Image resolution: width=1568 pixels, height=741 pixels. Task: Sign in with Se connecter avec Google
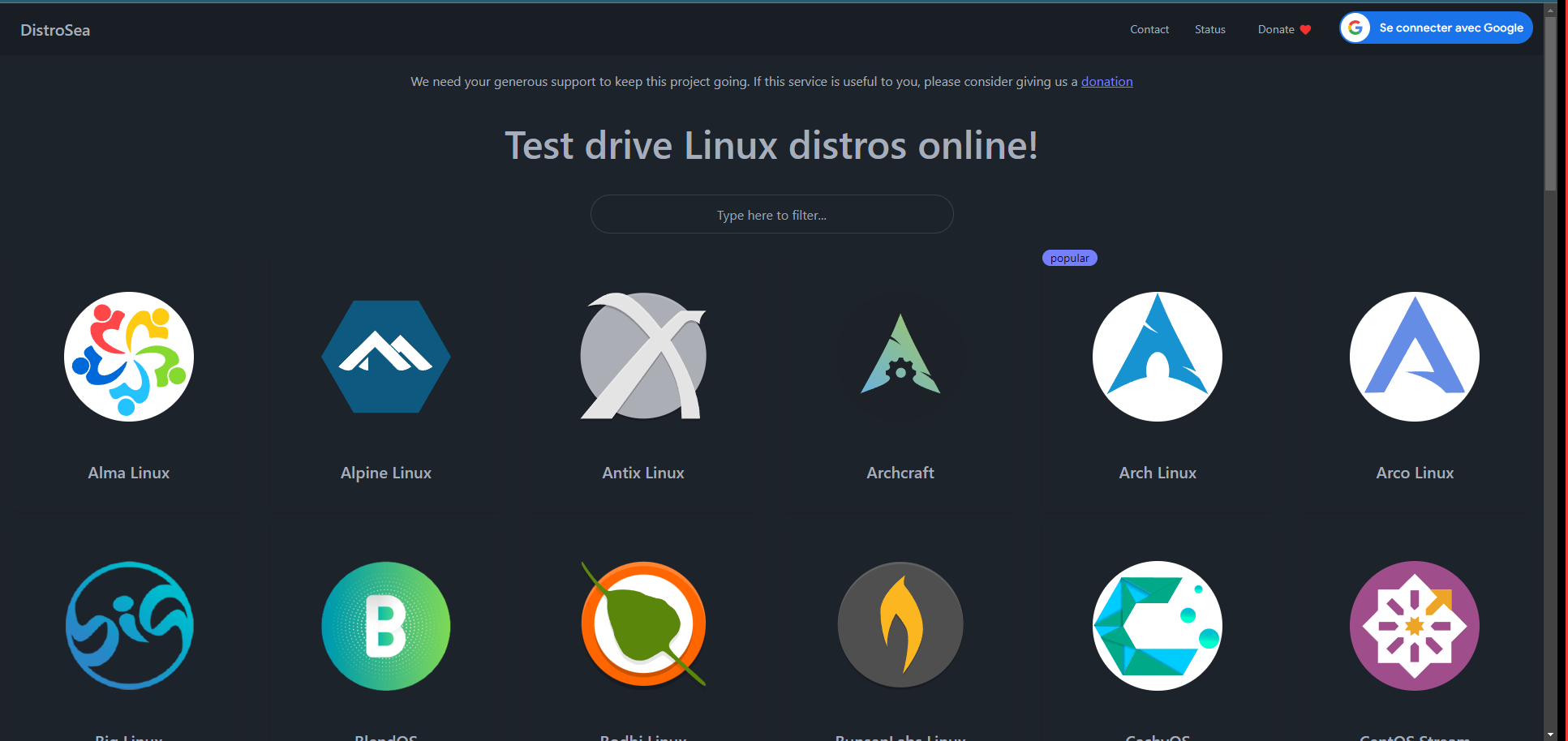point(1436,28)
